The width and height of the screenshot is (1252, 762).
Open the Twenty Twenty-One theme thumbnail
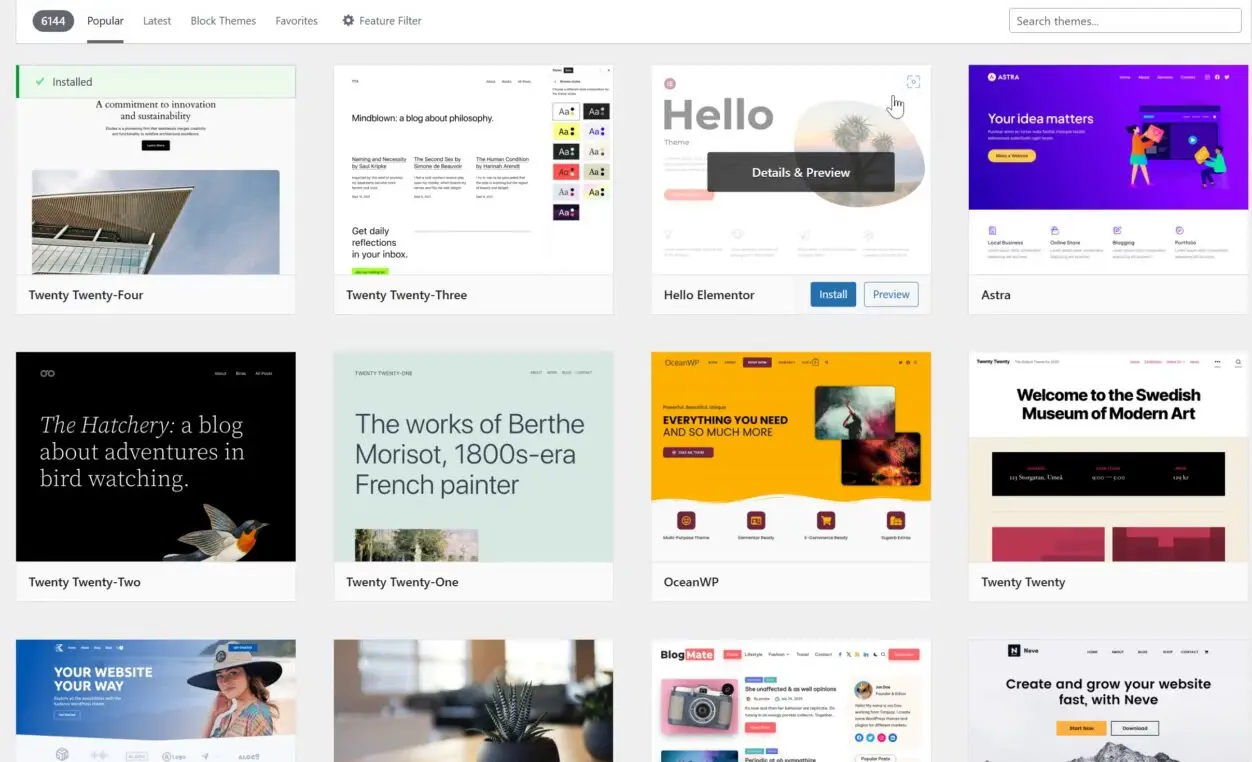474,457
